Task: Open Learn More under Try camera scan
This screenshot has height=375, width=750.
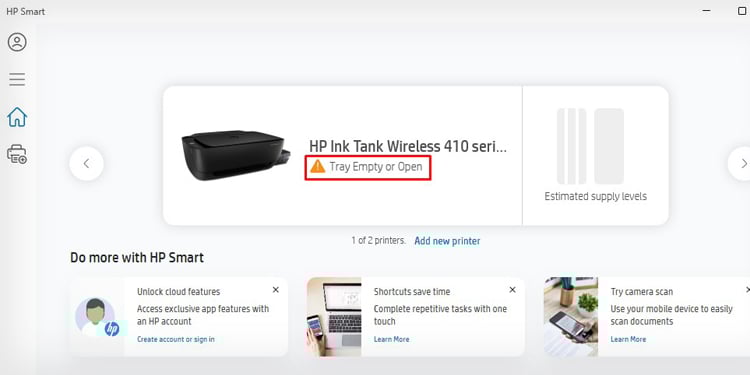Action: coord(628,339)
